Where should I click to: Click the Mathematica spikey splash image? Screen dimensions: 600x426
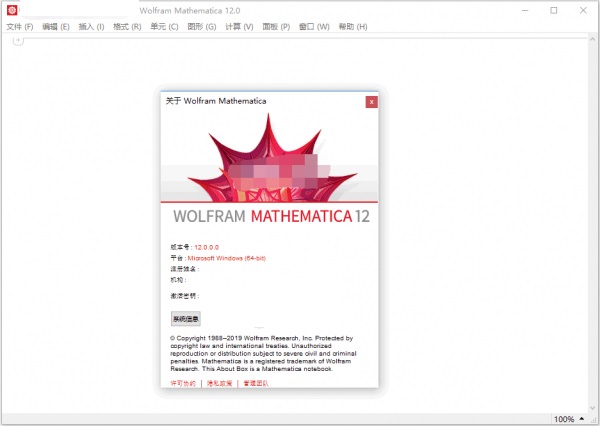tap(269, 157)
